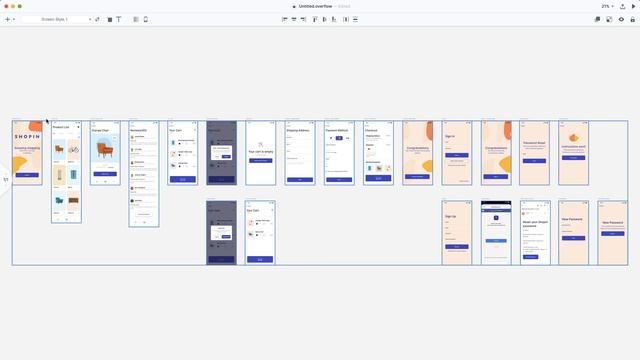Image resolution: width=640 pixels, height=360 pixels.
Task: Click the comments/notes icon at right toolbar
Action: pos(597,19)
